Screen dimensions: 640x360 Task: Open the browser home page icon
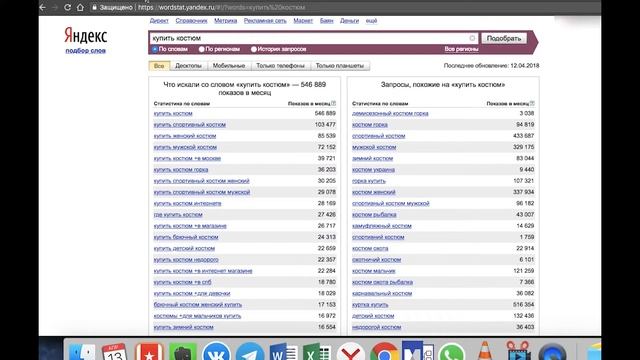click(80, 7)
